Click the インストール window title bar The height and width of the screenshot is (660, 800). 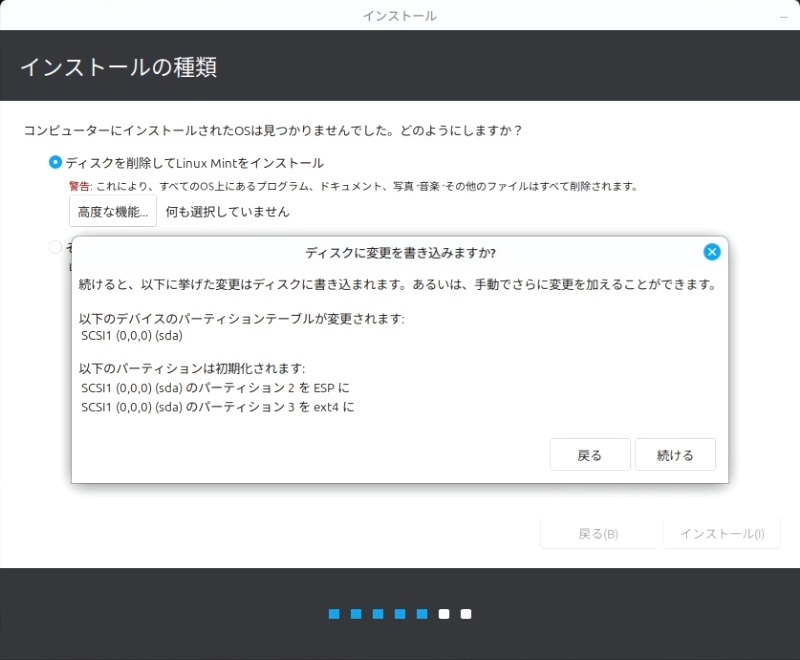[x=400, y=16]
